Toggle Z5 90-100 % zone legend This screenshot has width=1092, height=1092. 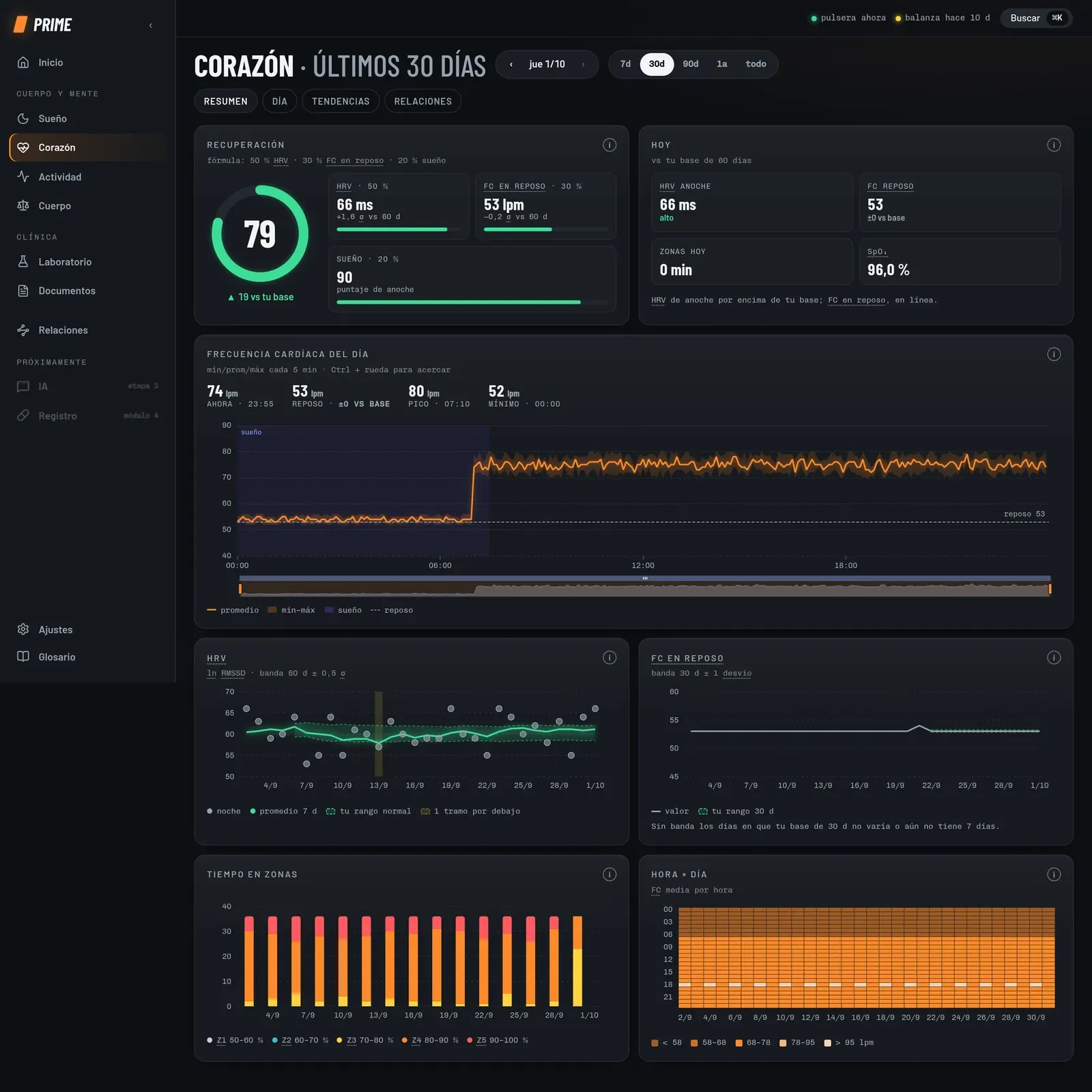point(498,1040)
